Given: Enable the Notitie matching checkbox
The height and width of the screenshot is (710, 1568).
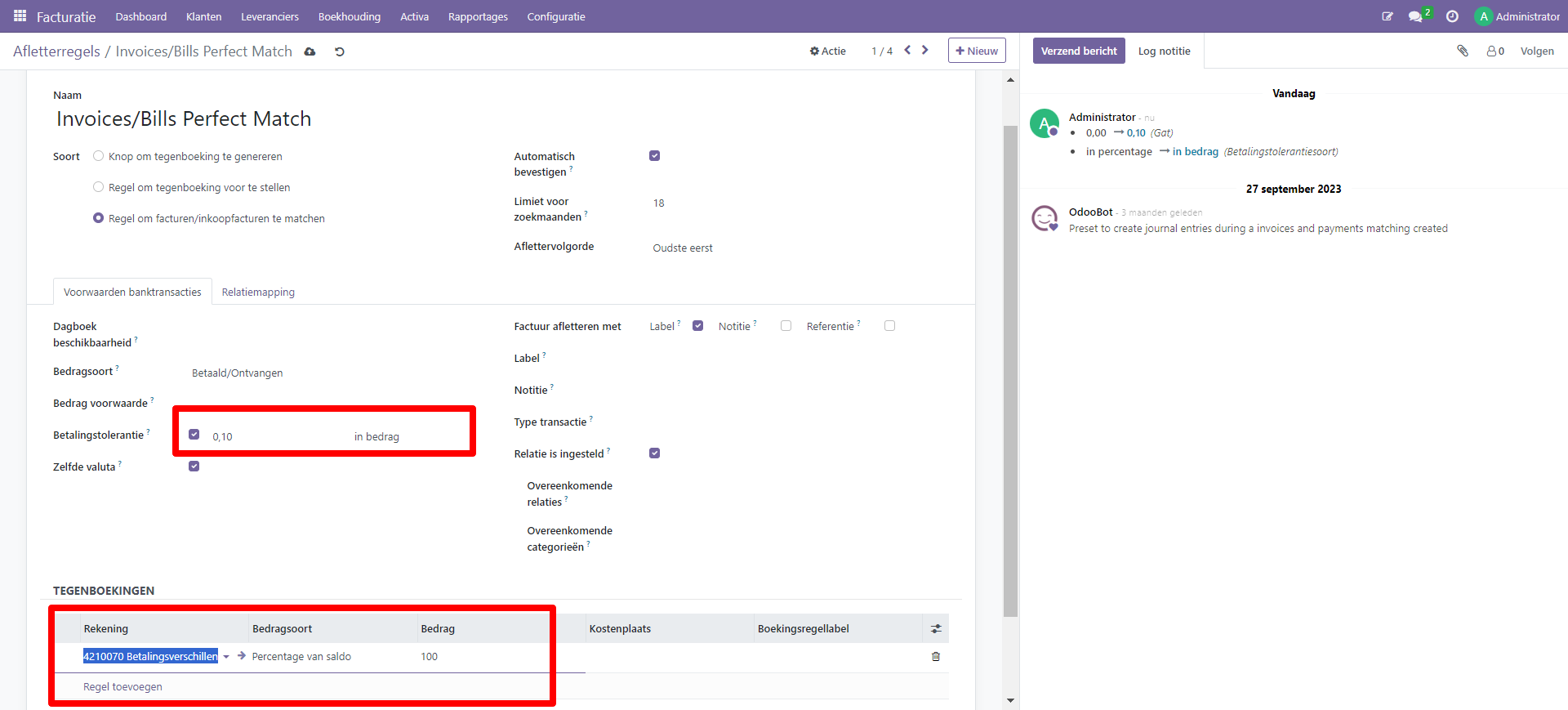Looking at the screenshot, I should 786,326.
